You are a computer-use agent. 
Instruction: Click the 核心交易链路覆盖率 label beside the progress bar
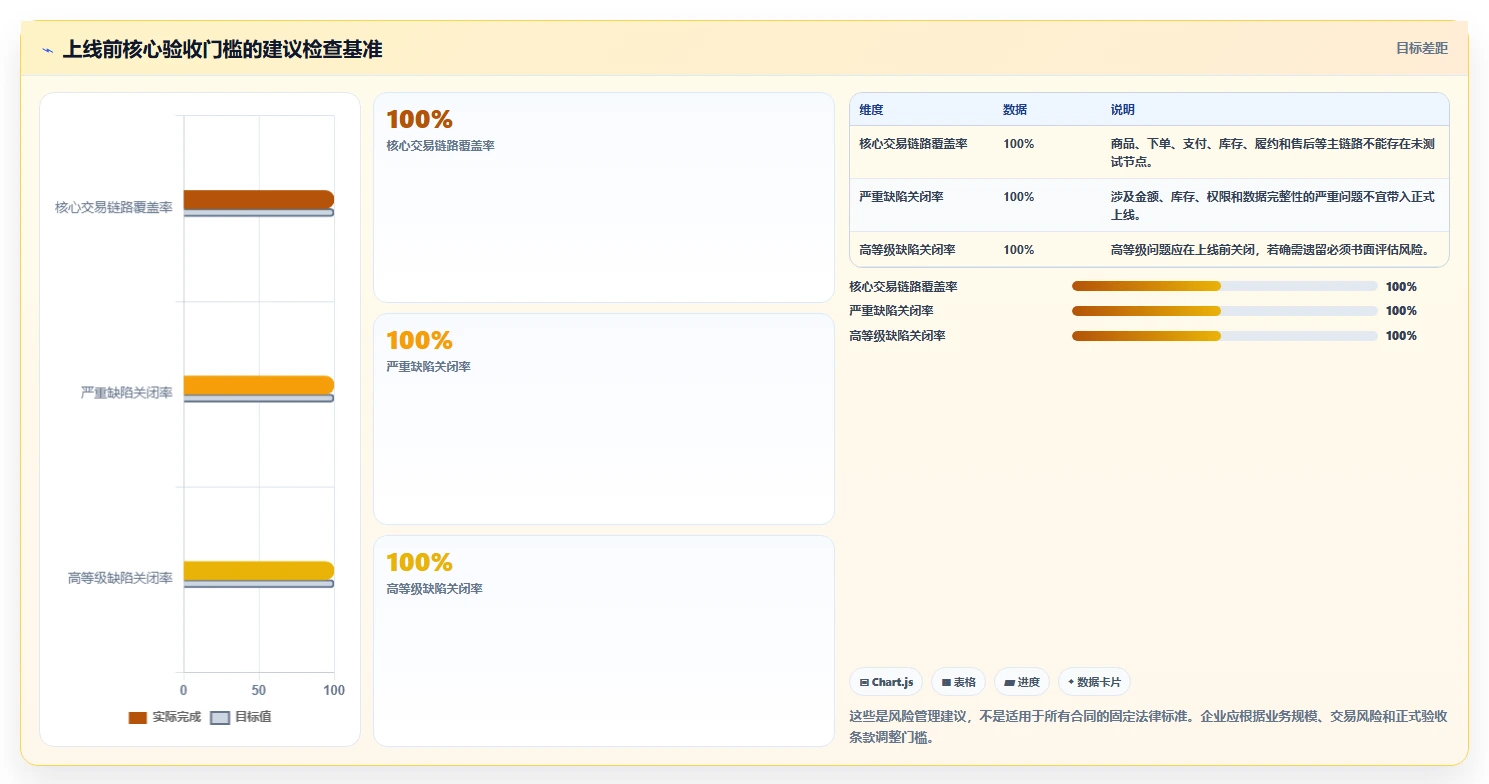[x=903, y=287]
